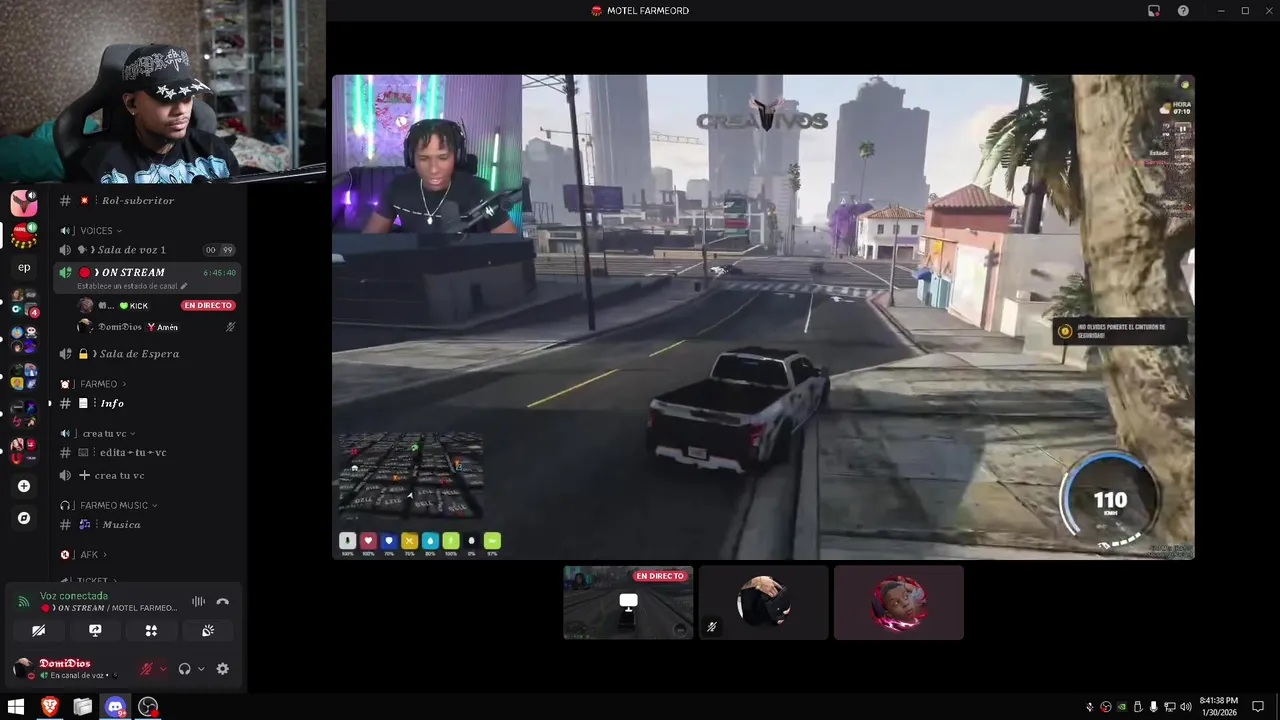Image resolution: width=1280 pixels, height=720 pixels.
Task: Share your screen using the monitor icon
Action: [x=95, y=631]
